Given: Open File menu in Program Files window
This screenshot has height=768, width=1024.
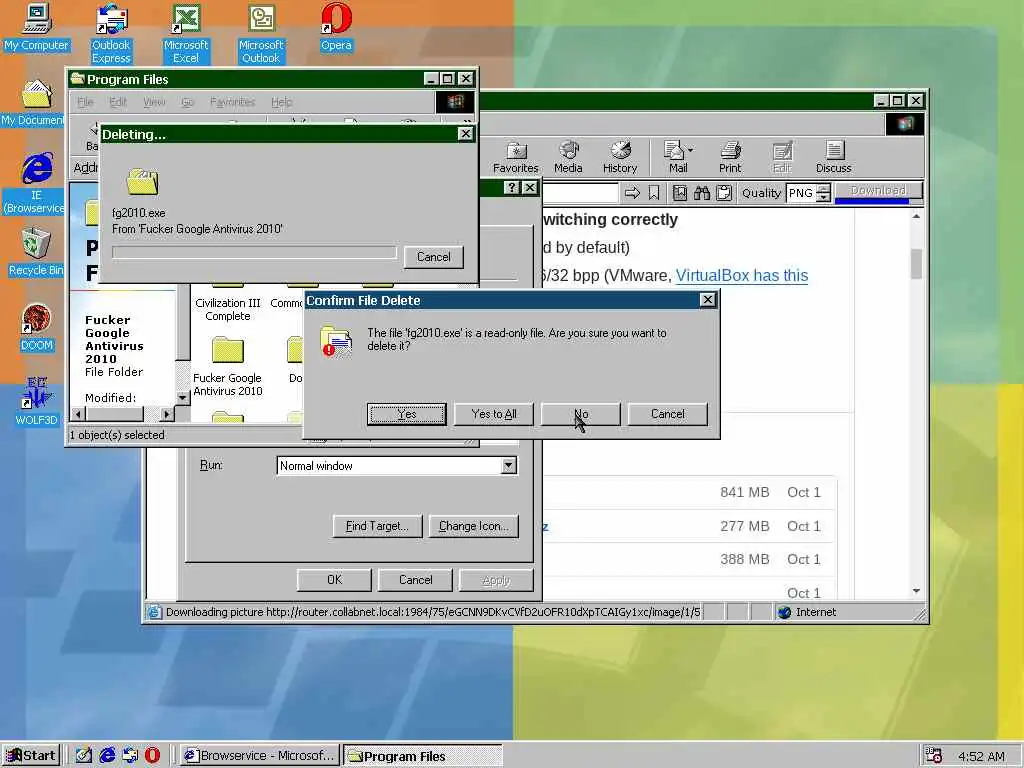Looking at the screenshot, I should click(x=86, y=102).
